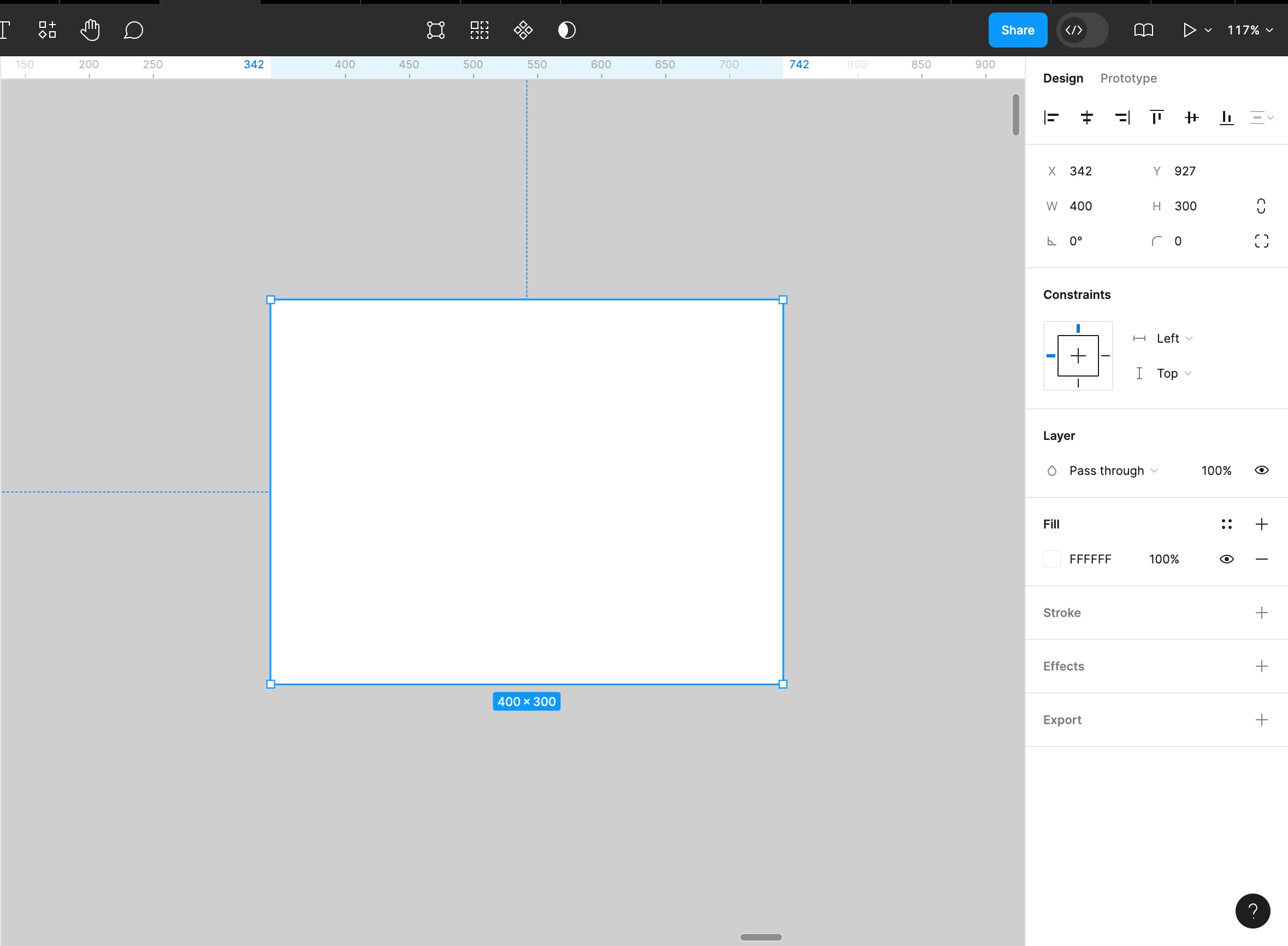
Task: Open the 117% zoom dropdown
Action: click(x=1250, y=30)
